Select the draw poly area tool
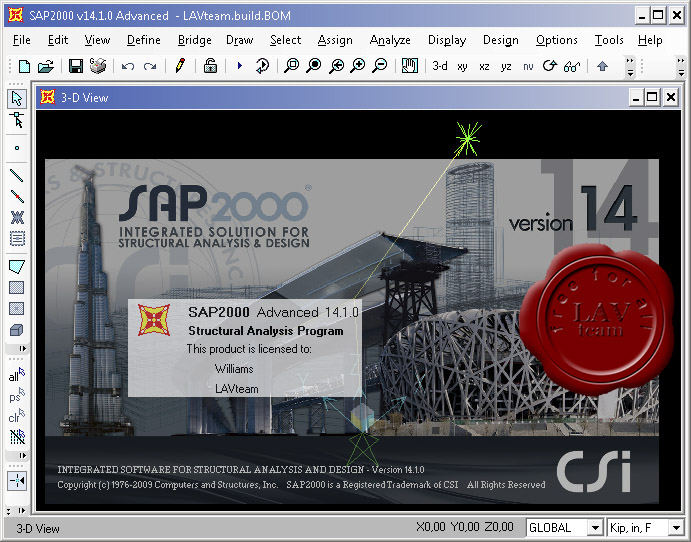This screenshot has height=542, width=691. click(x=17, y=266)
